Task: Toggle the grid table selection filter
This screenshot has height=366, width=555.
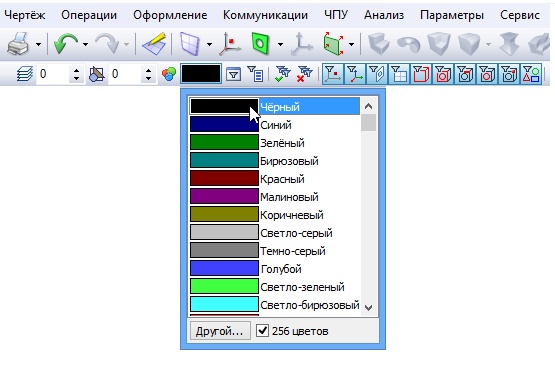Action: [399, 74]
